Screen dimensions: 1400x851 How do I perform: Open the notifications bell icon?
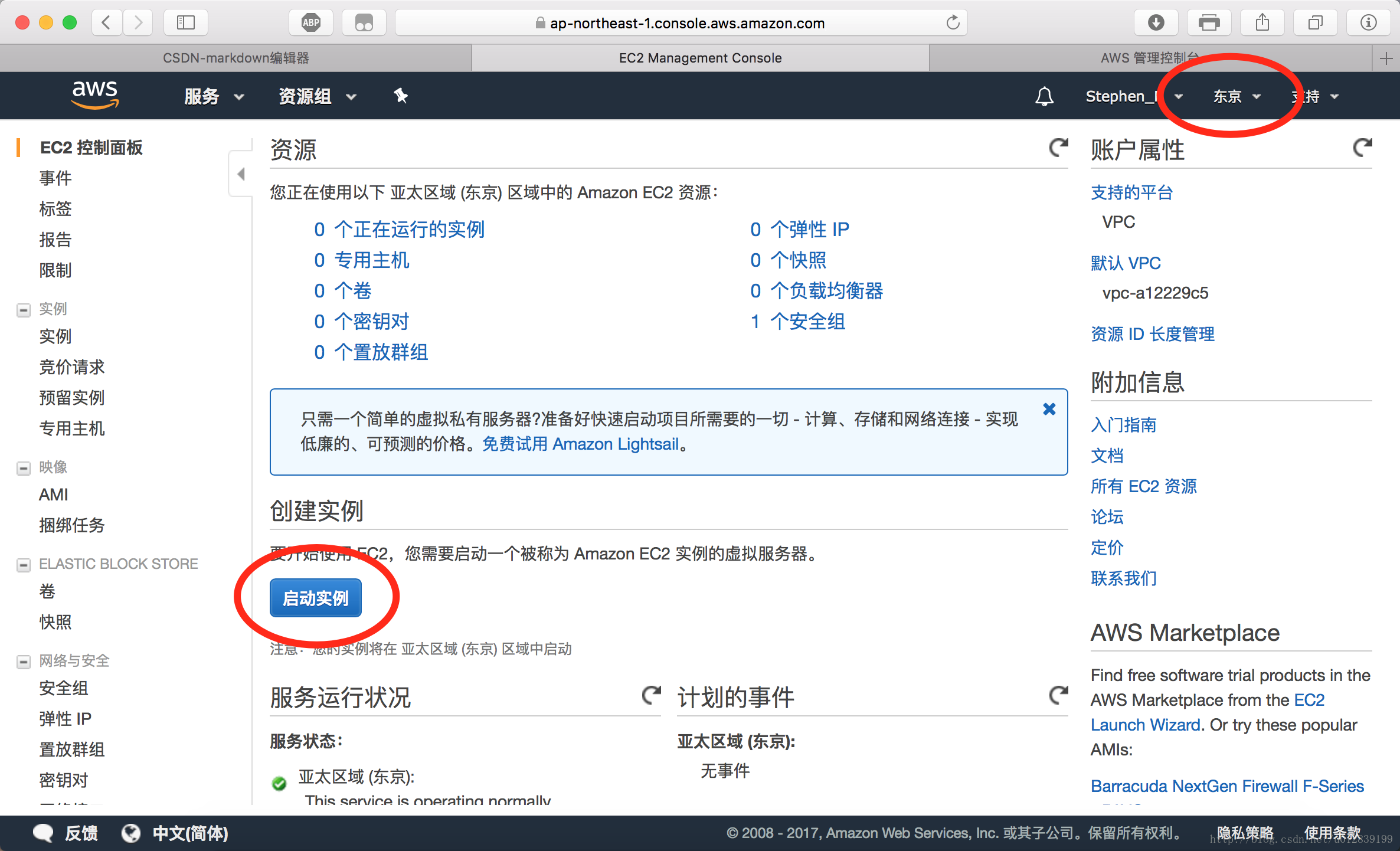1044,96
